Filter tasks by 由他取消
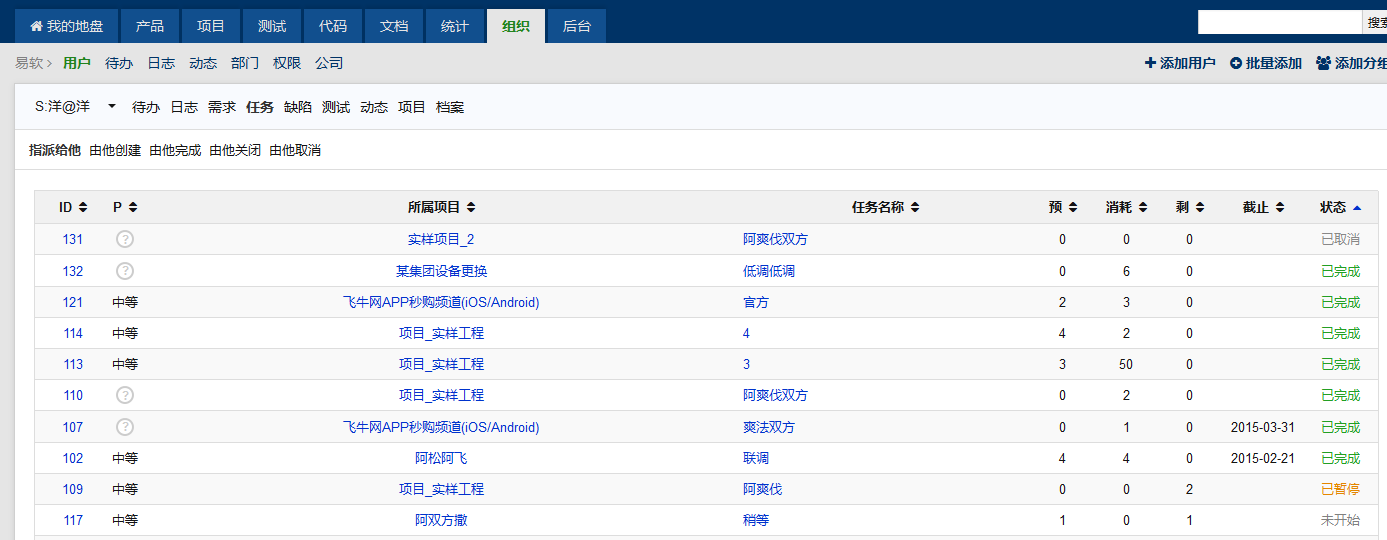The width and height of the screenshot is (1387, 540). coord(295,150)
